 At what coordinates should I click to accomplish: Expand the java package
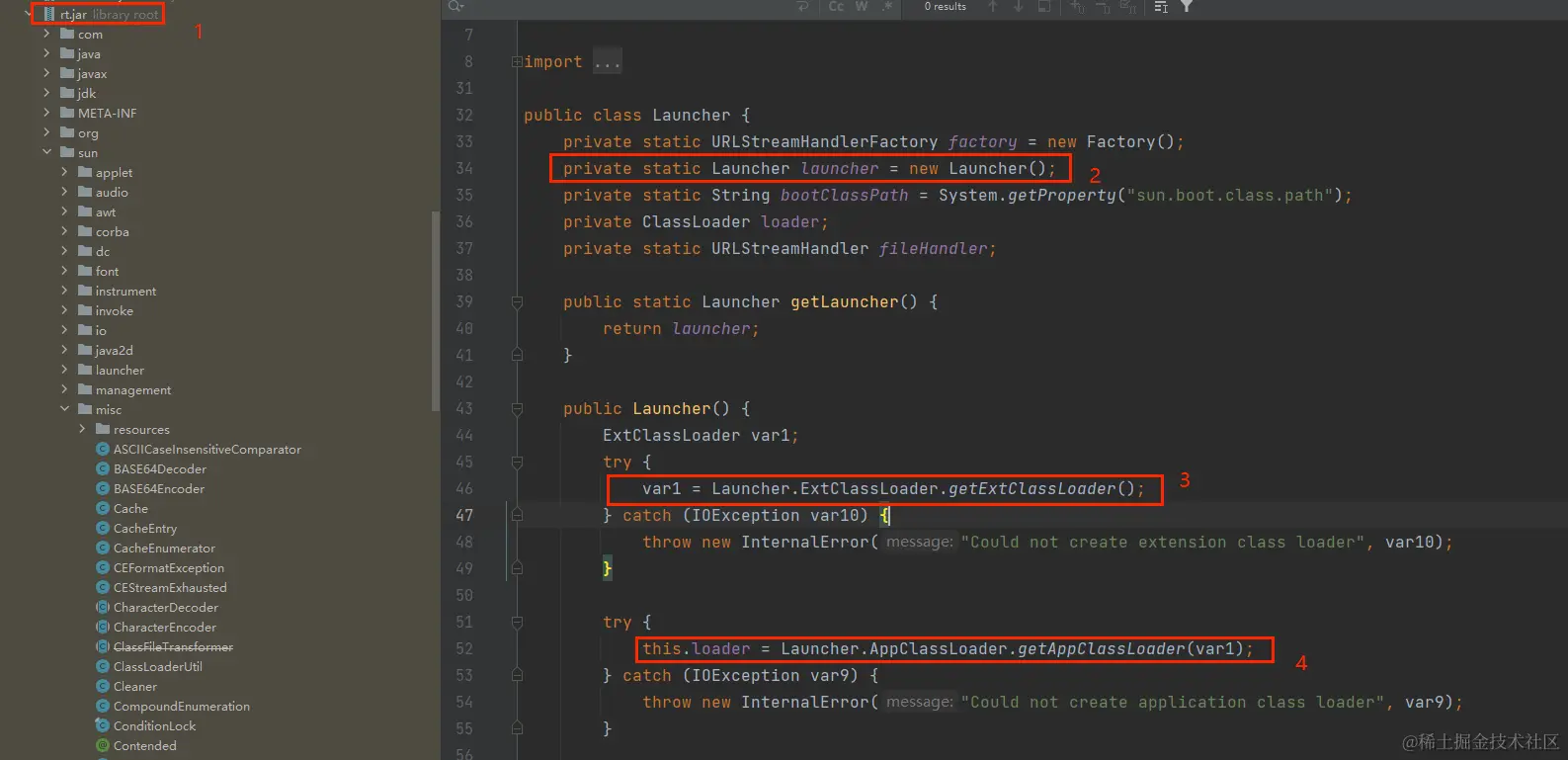click(x=46, y=53)
